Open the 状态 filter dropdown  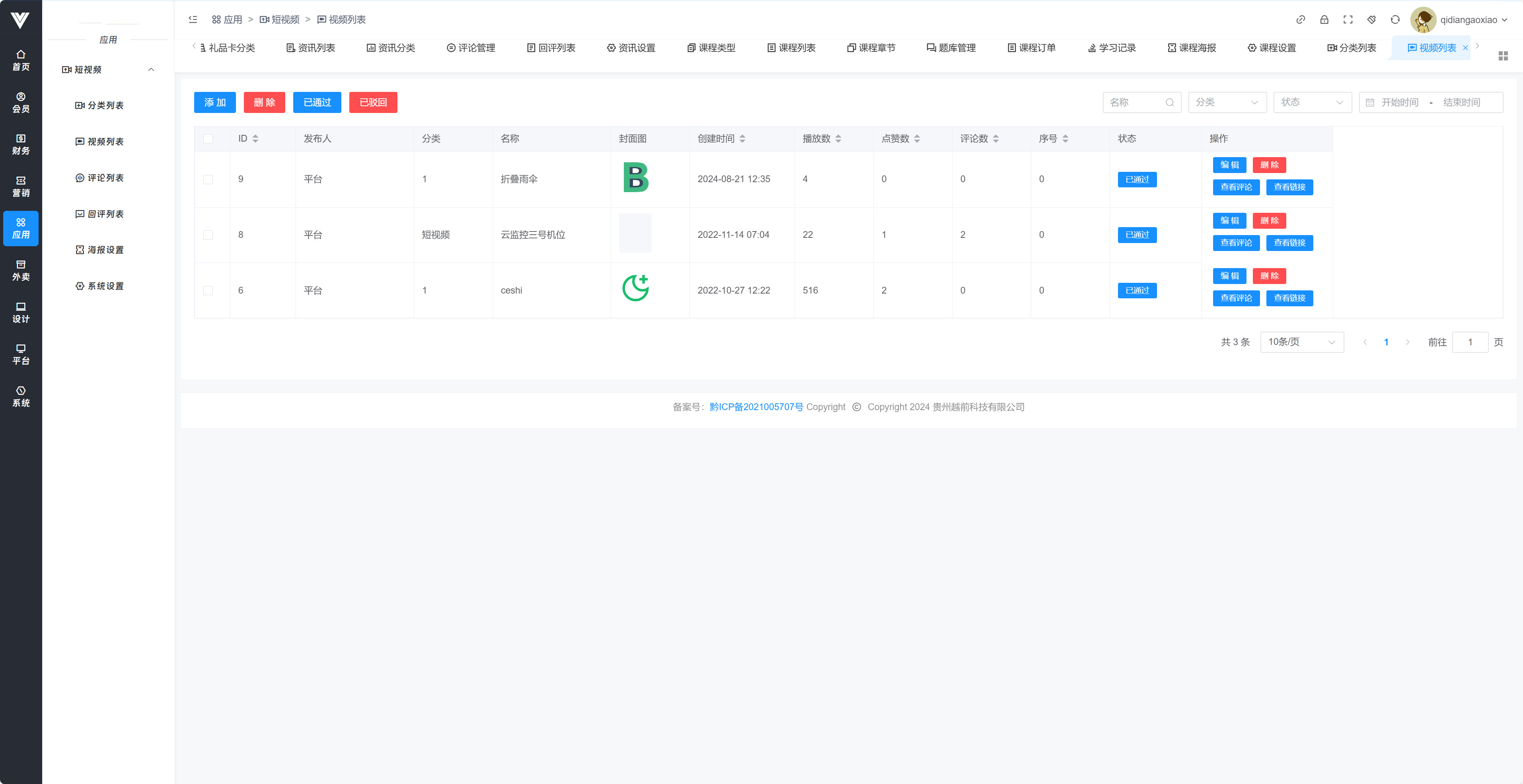point(1312,102)
